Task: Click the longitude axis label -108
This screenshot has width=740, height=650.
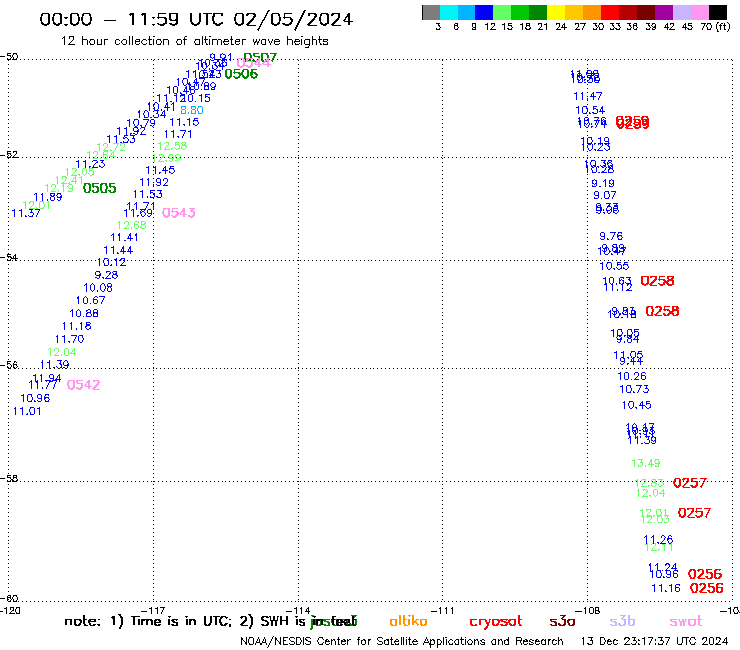Action: 587,610
